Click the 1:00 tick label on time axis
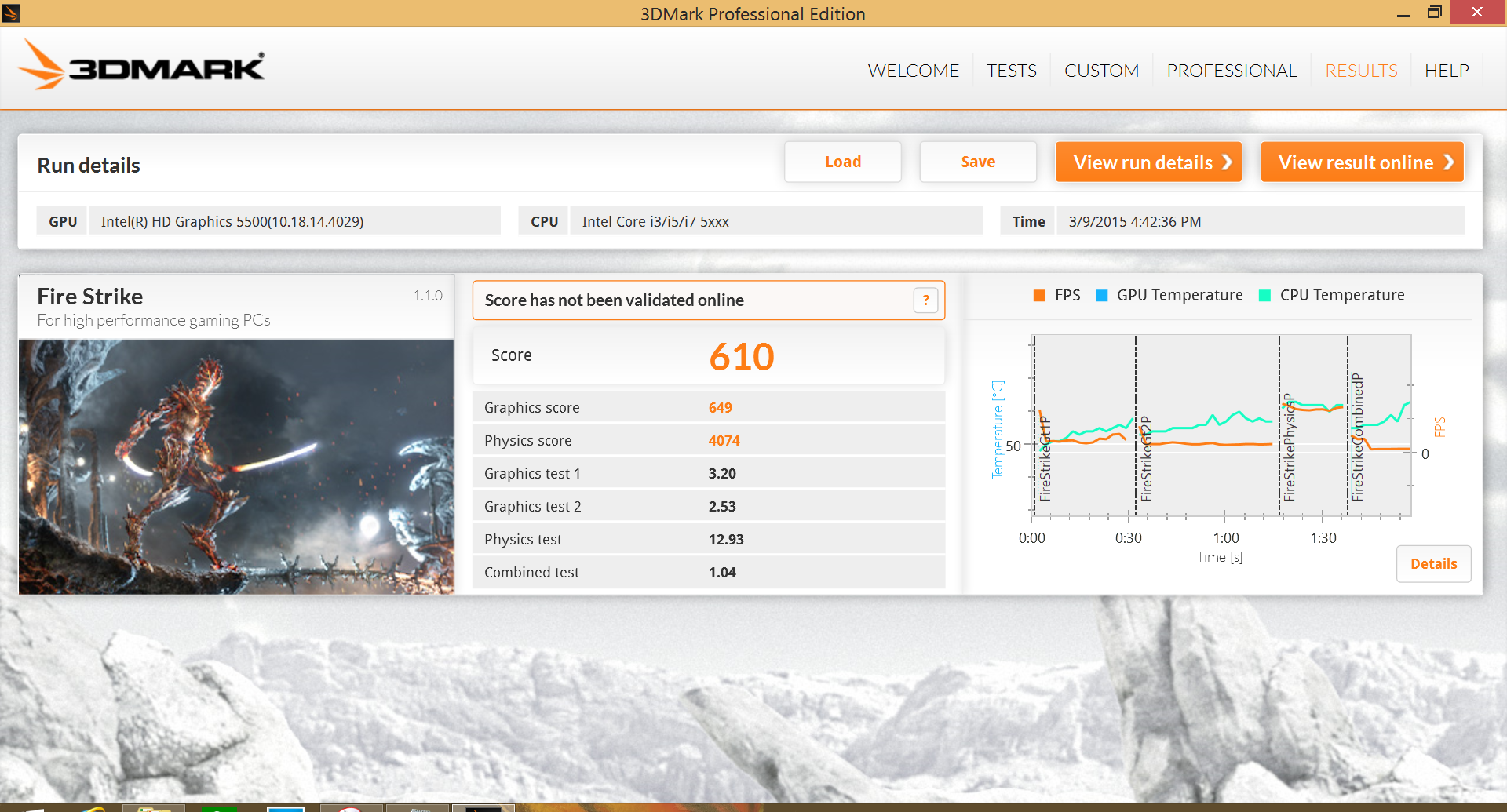1507x812 pixels. click(x=1225, y=538)
